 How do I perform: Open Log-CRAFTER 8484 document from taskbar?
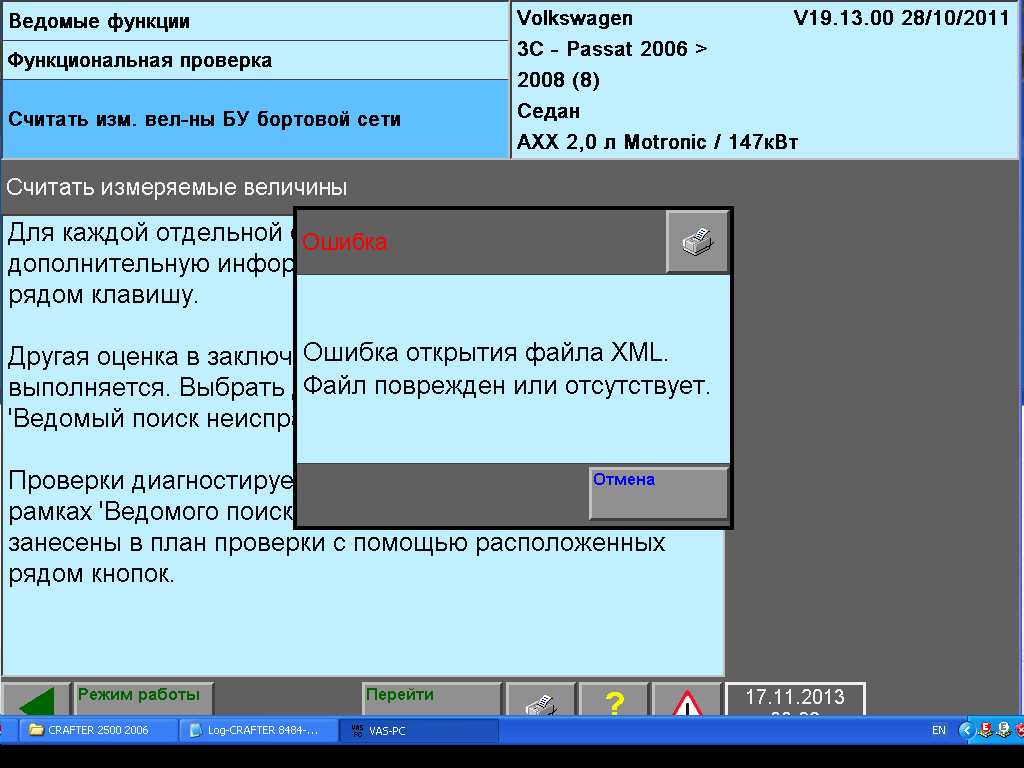point(259,730)
